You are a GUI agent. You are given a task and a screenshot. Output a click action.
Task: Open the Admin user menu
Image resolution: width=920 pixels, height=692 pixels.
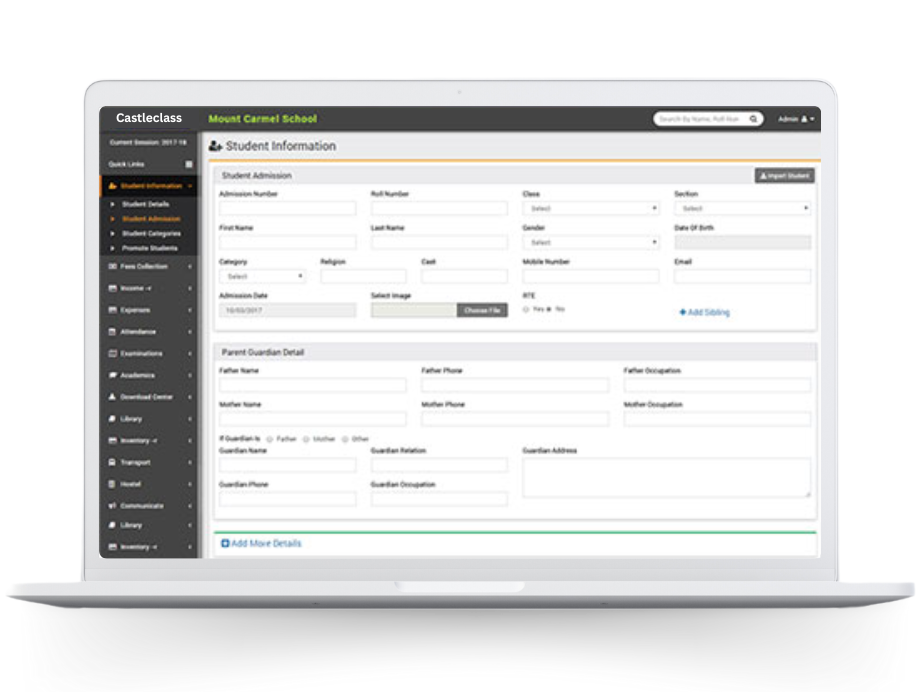pyautogui.click(x=797, y=119)
